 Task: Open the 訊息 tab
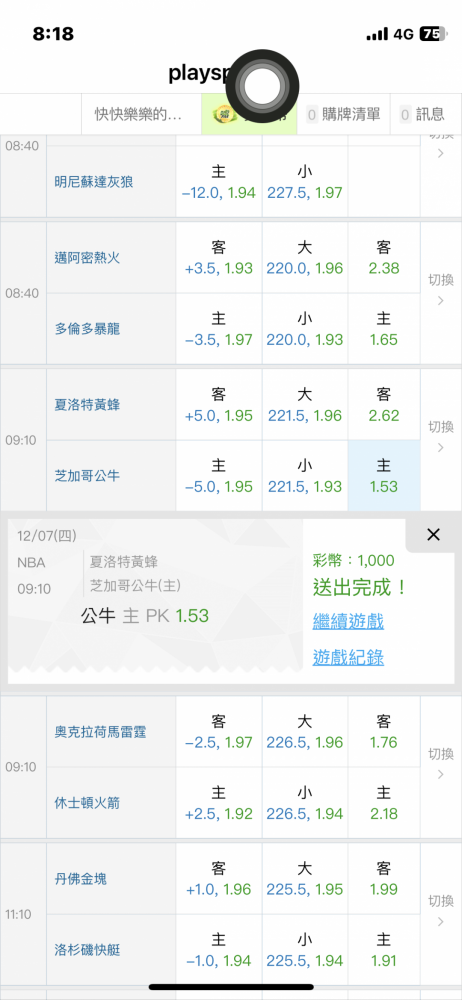[422, 114]
